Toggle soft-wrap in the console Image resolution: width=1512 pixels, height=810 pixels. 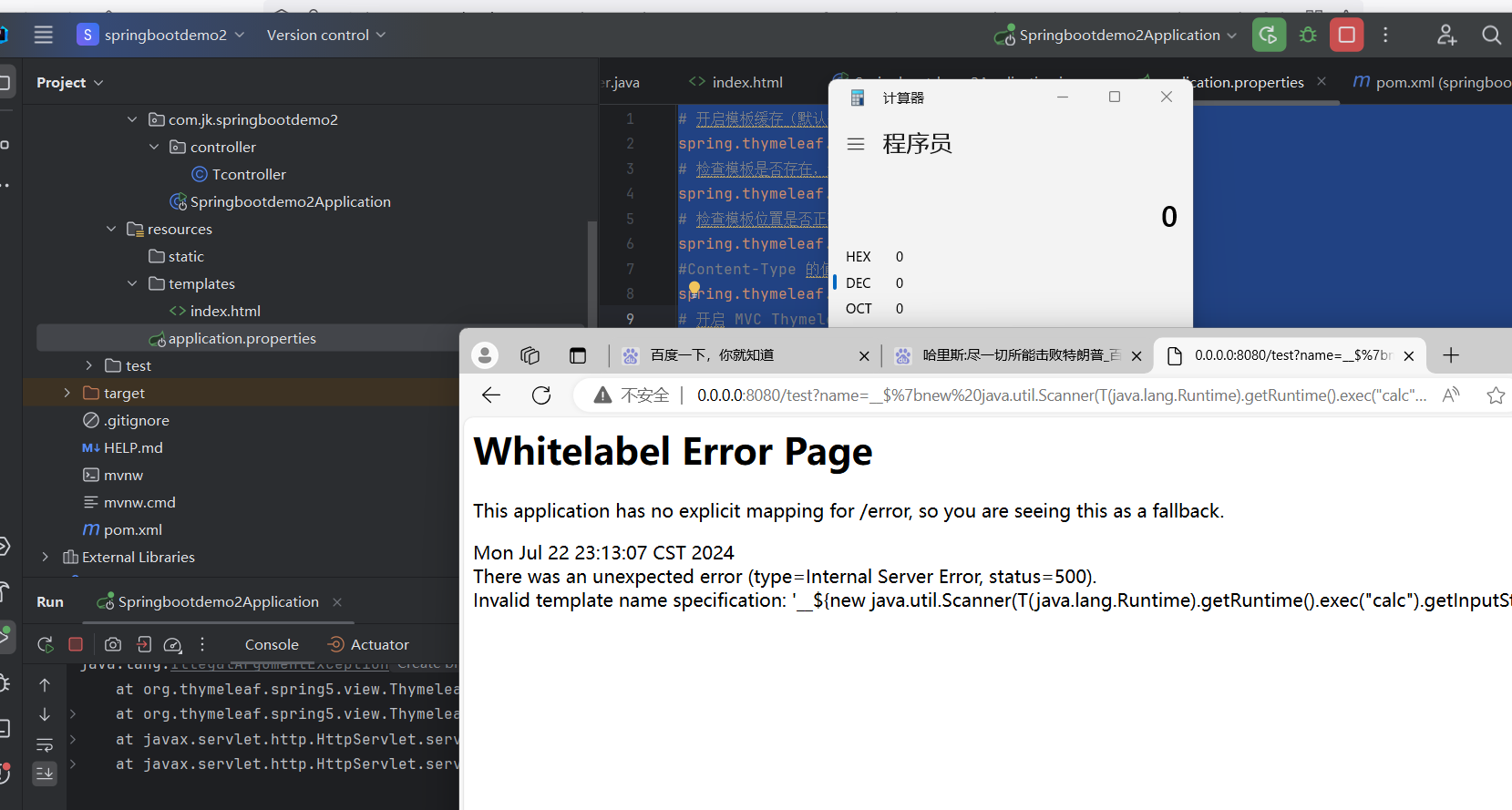(x=45, y=744)
